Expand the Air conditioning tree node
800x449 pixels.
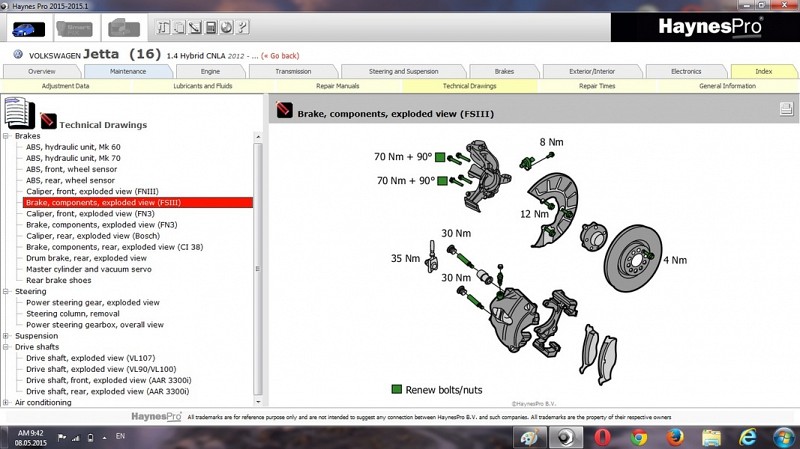point(6,403)
